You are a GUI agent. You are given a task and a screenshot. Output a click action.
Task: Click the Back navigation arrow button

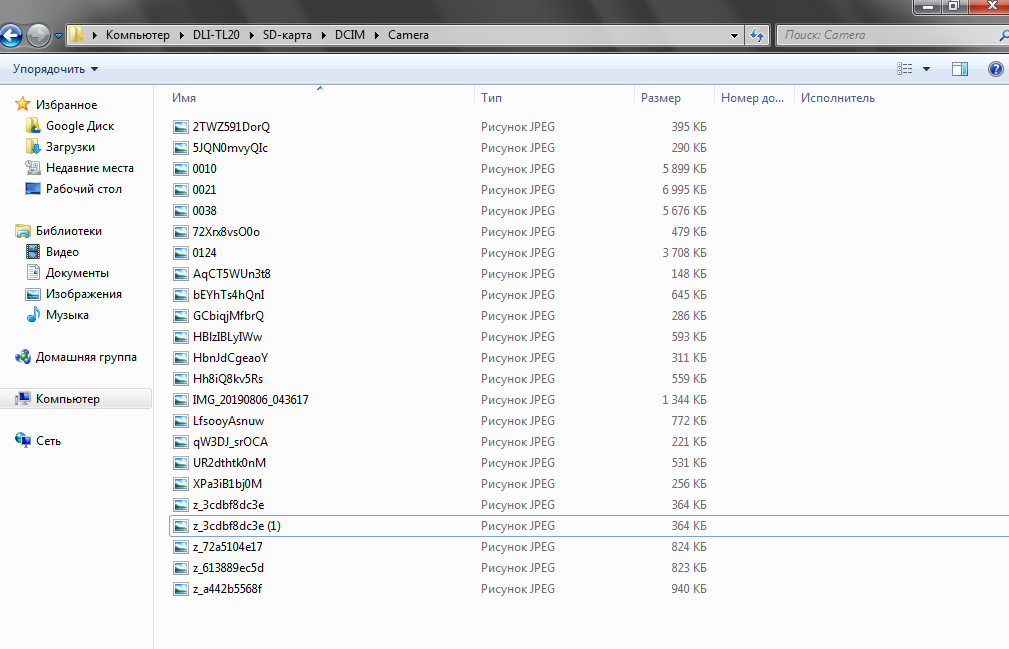[x=11, y=36]
